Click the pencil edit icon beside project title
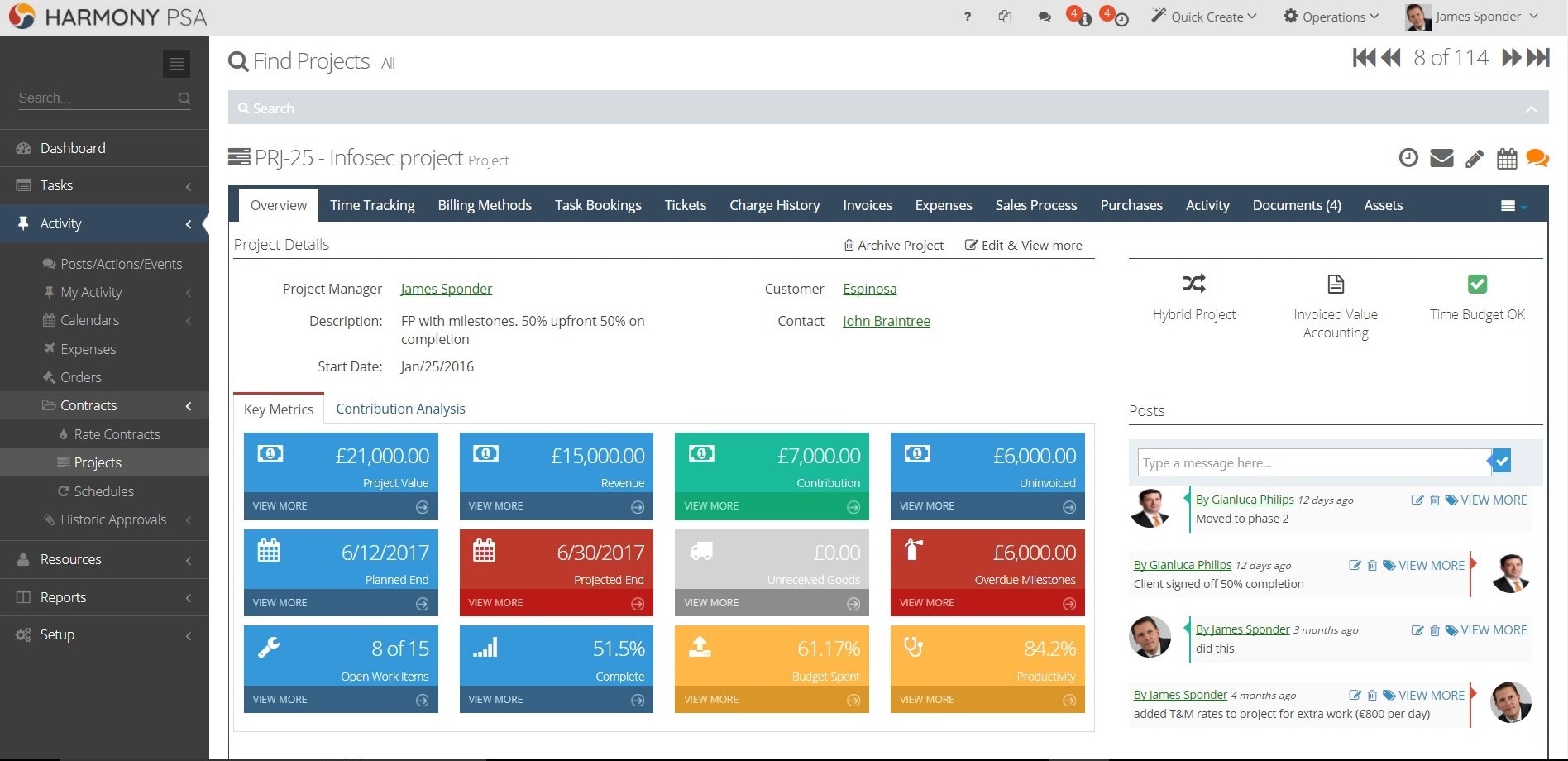 point(1475,159)
